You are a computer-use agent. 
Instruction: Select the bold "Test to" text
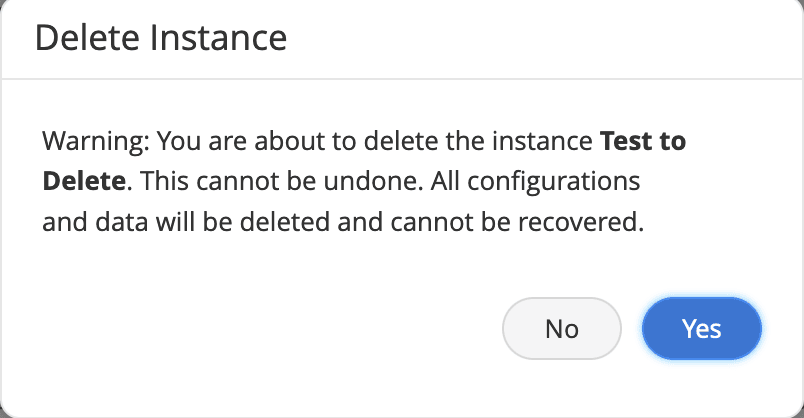pyautogui.click(x=642, y=141)
